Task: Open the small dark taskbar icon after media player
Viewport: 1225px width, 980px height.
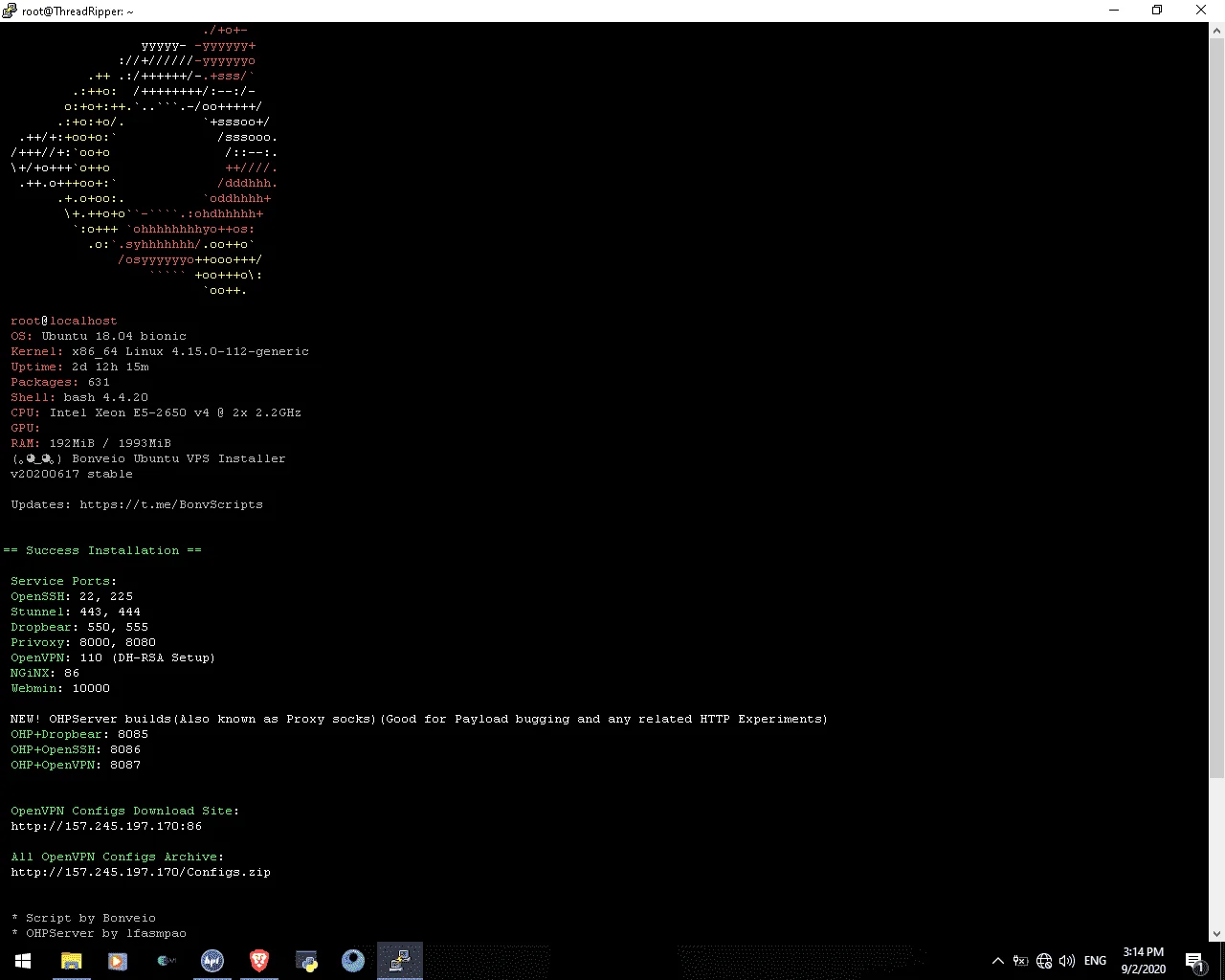Action: click(x=165, y=960)
